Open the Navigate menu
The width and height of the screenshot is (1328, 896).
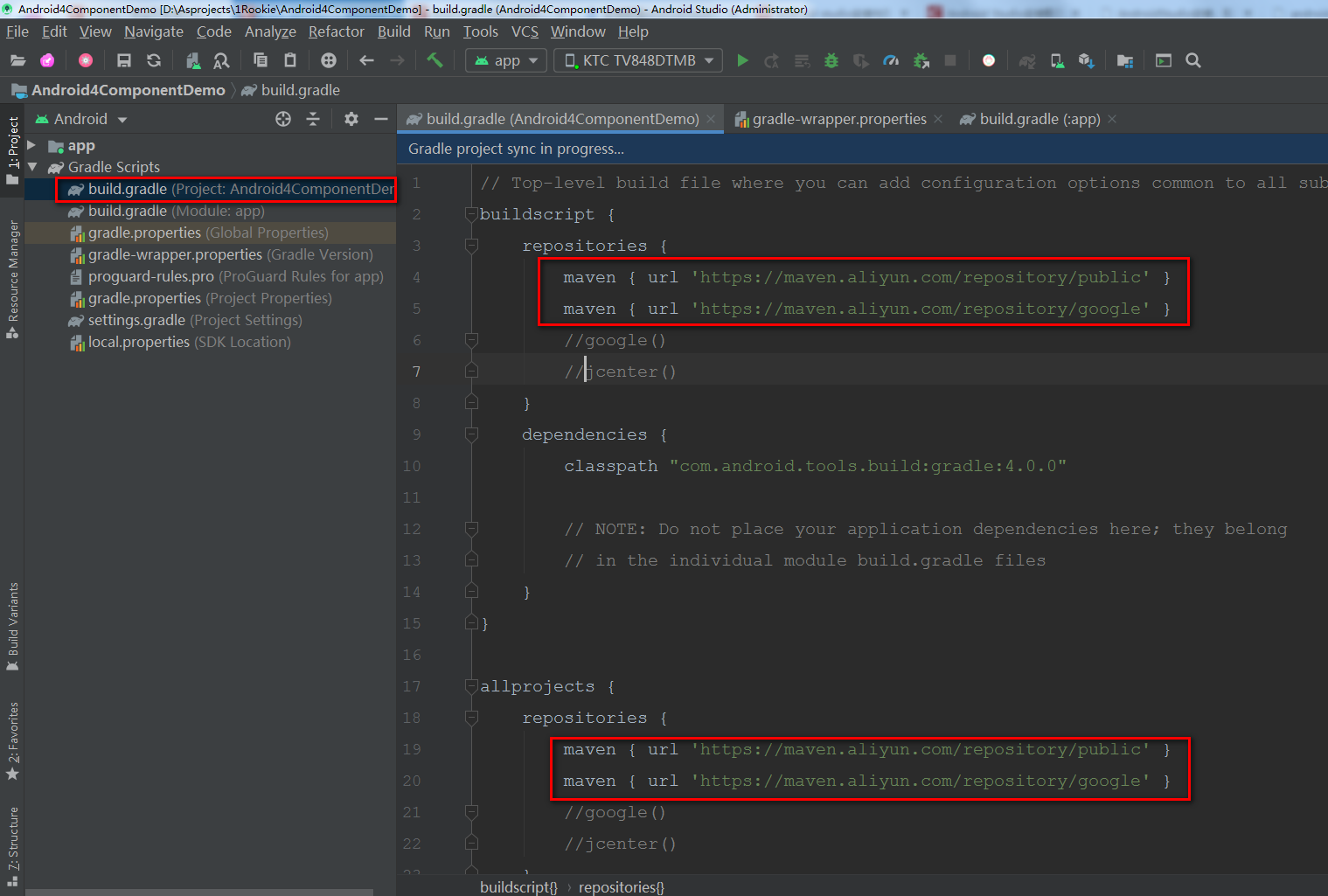[x=154, y=31]
